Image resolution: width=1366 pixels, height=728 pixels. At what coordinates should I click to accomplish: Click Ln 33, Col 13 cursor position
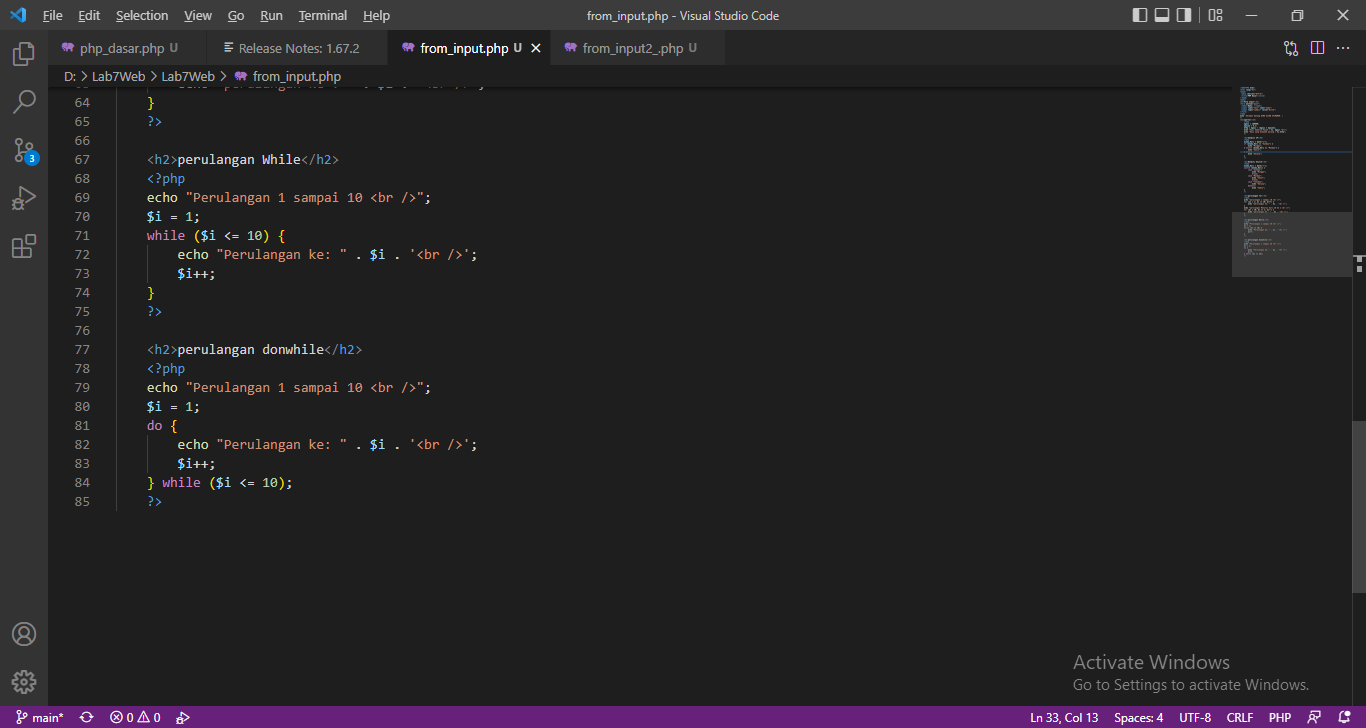(1064, 717)
